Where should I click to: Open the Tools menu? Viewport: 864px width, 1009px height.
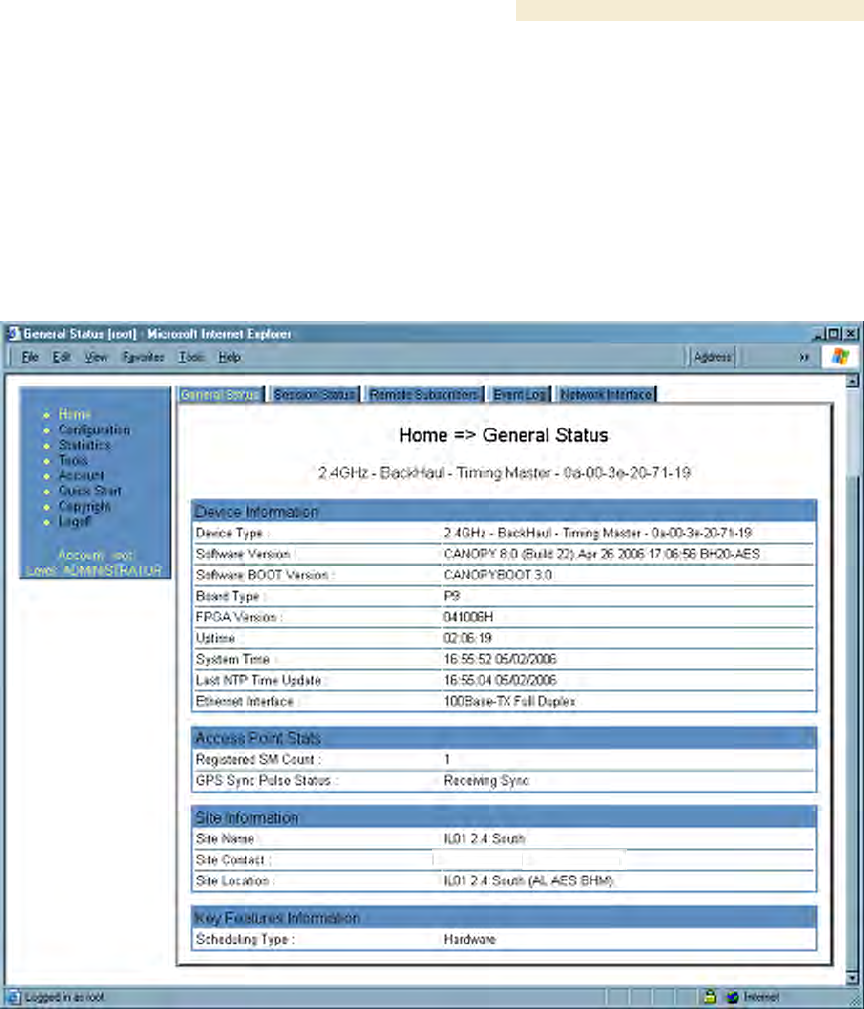pyautogui.click(x=191, y=357)
